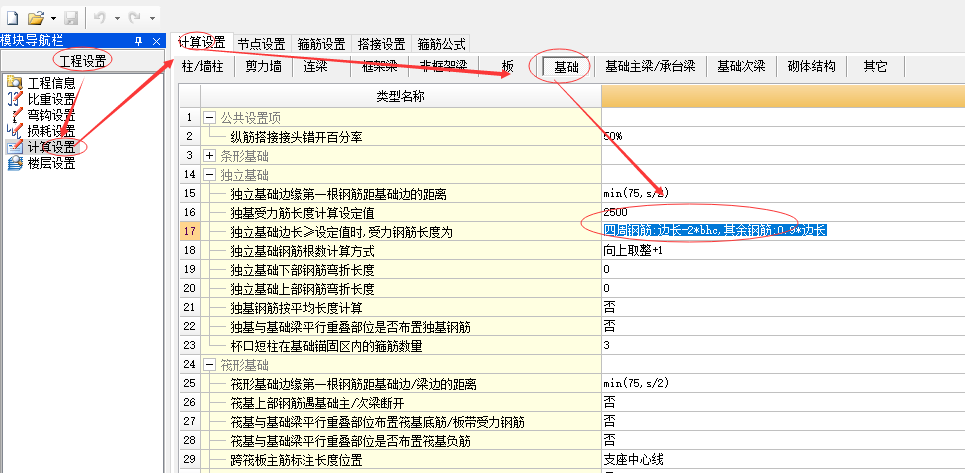Select the 砌体结构 component button
Image resolution: width=965 pixels, height=473 pixels.
click(811, 66)
